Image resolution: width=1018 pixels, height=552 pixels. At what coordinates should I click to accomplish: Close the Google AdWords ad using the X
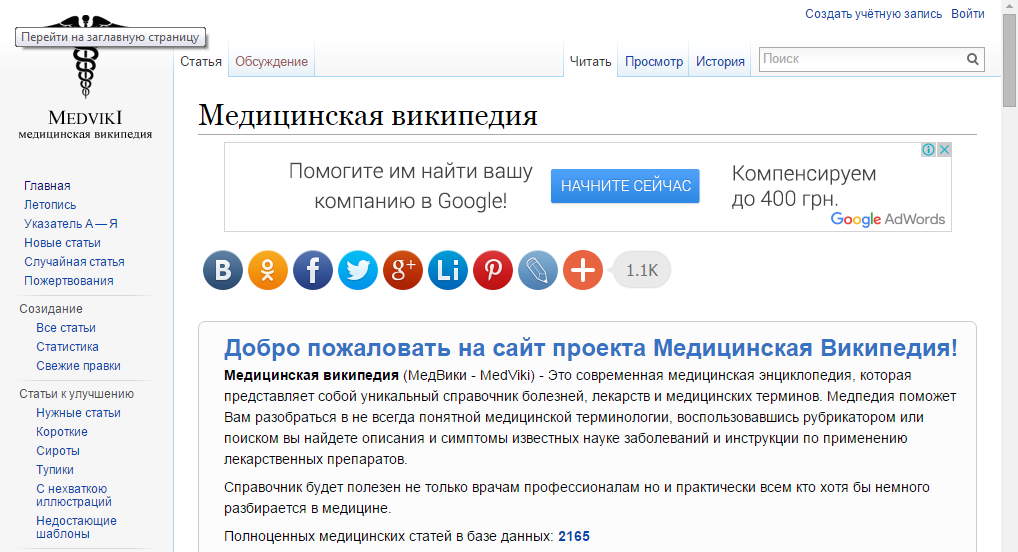click(943, 150)
